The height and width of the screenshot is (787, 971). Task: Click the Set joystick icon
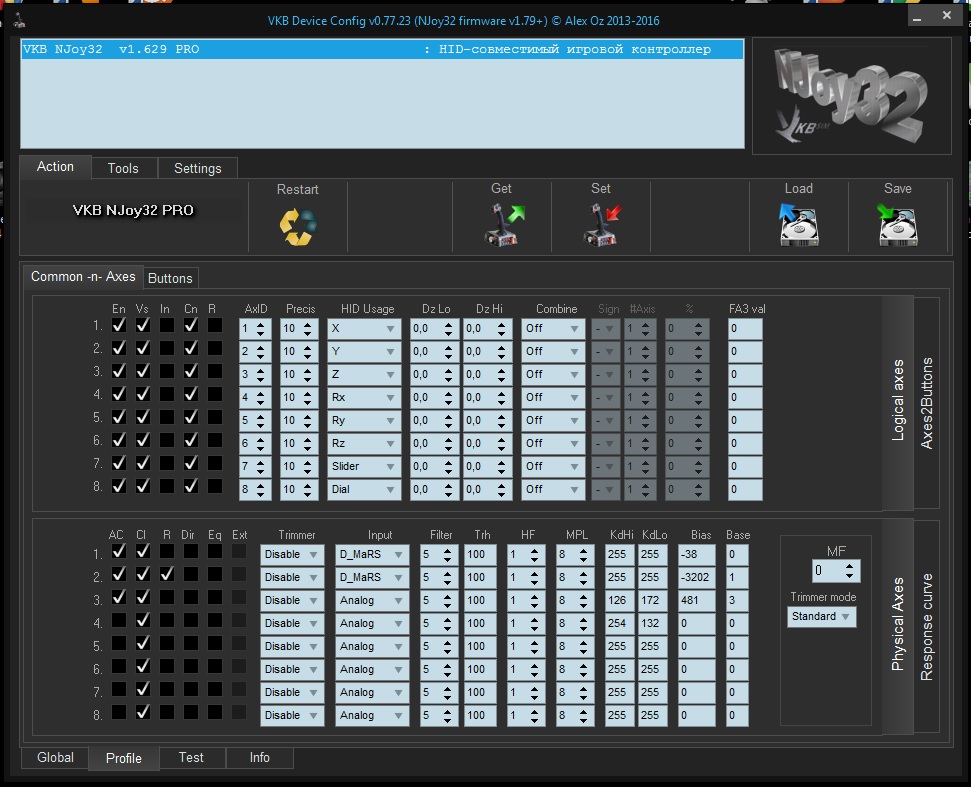pos(602,225)
